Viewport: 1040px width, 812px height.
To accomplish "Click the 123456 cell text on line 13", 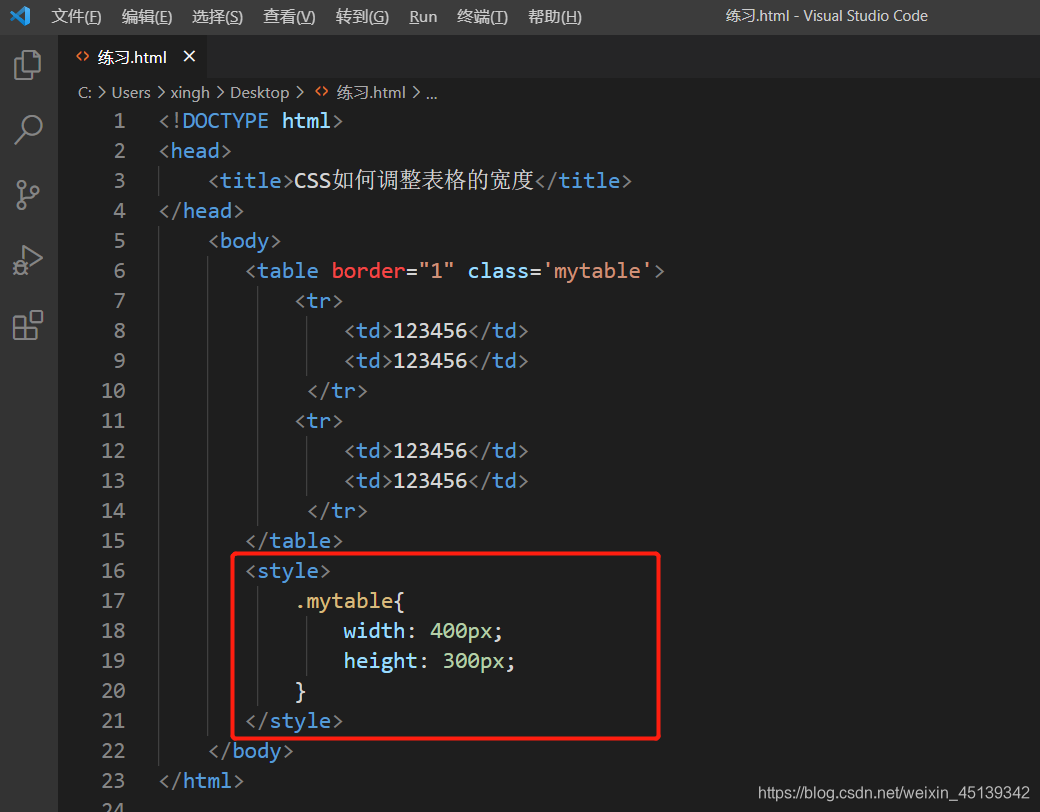I will (430, 480).
